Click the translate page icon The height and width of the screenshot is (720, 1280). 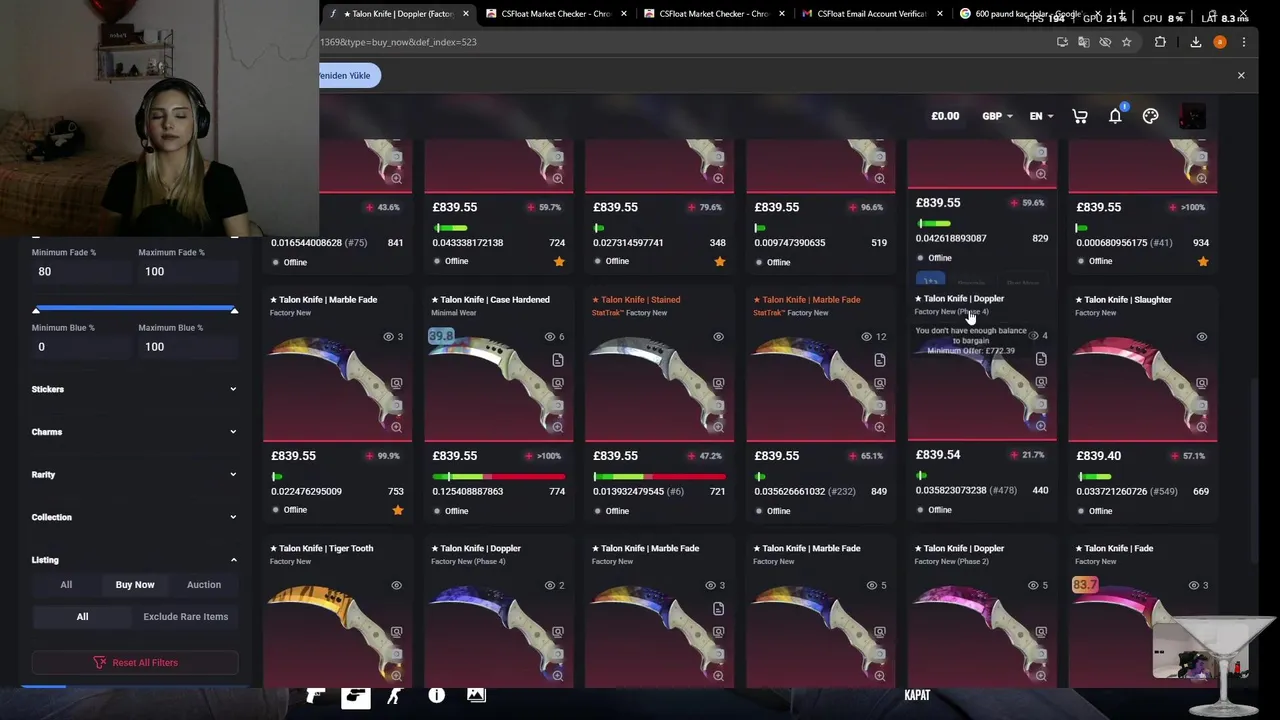tap(1083, 42)
